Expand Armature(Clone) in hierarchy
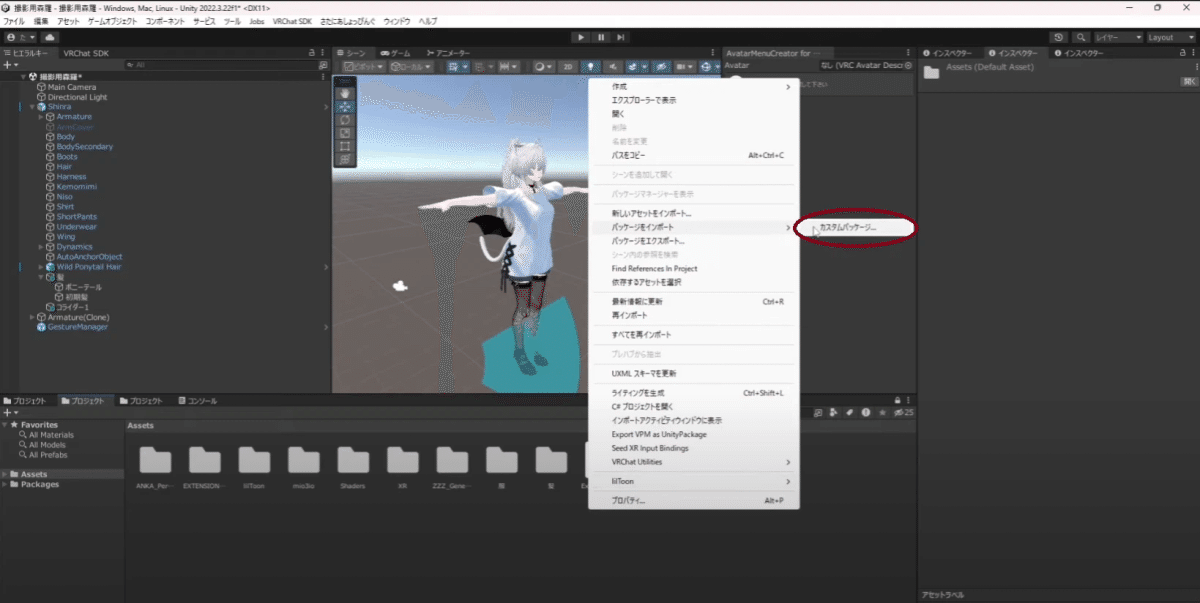Image resolution: width=1200 pixels, height=603 pixels. pyautogui.click(x=32, y=317)
